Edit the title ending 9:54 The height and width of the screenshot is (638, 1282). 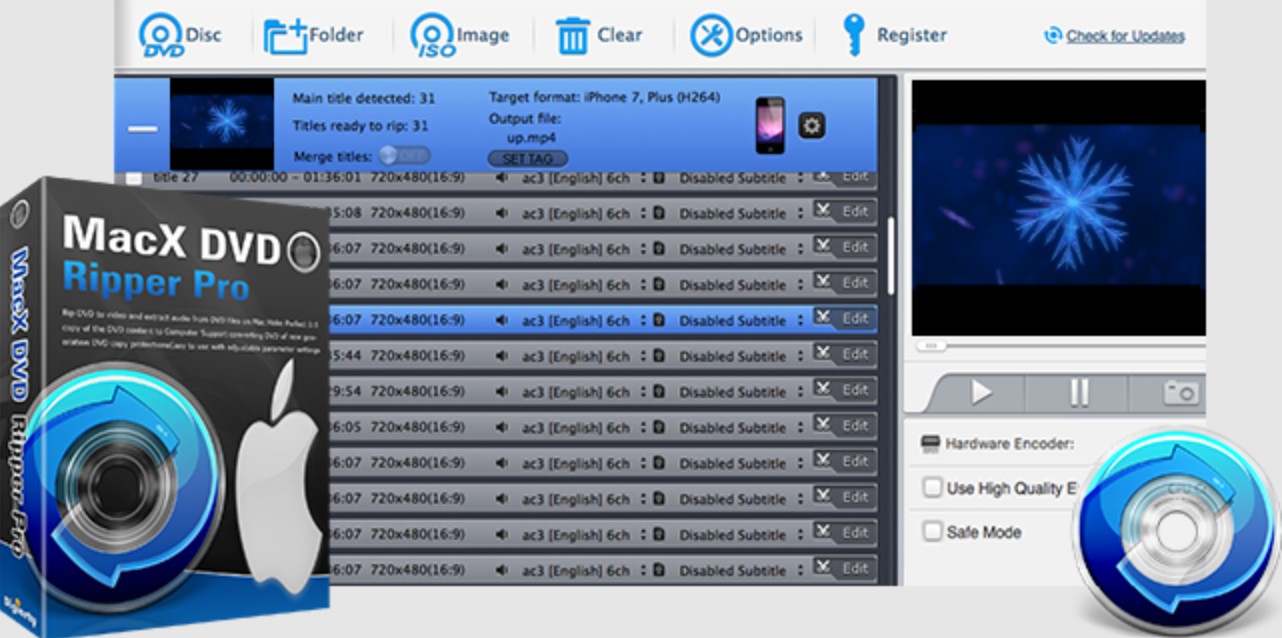click(x=845, y=390)
